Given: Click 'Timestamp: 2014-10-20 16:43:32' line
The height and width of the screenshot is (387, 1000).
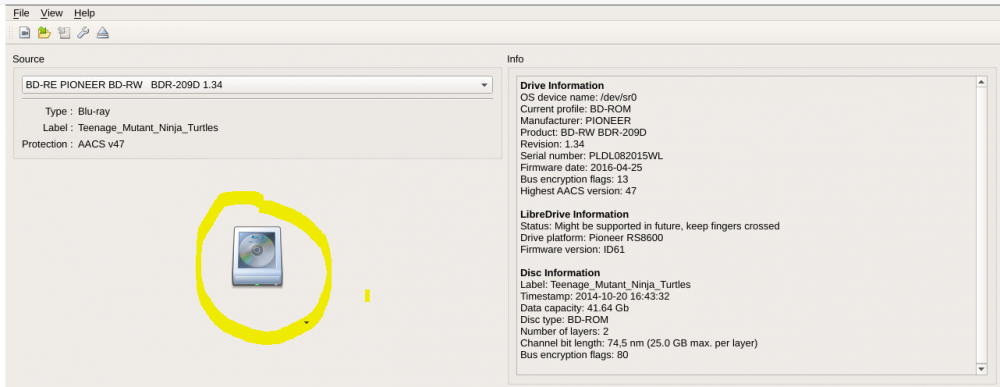Looking at the screenshot, I should click(594, 296).
